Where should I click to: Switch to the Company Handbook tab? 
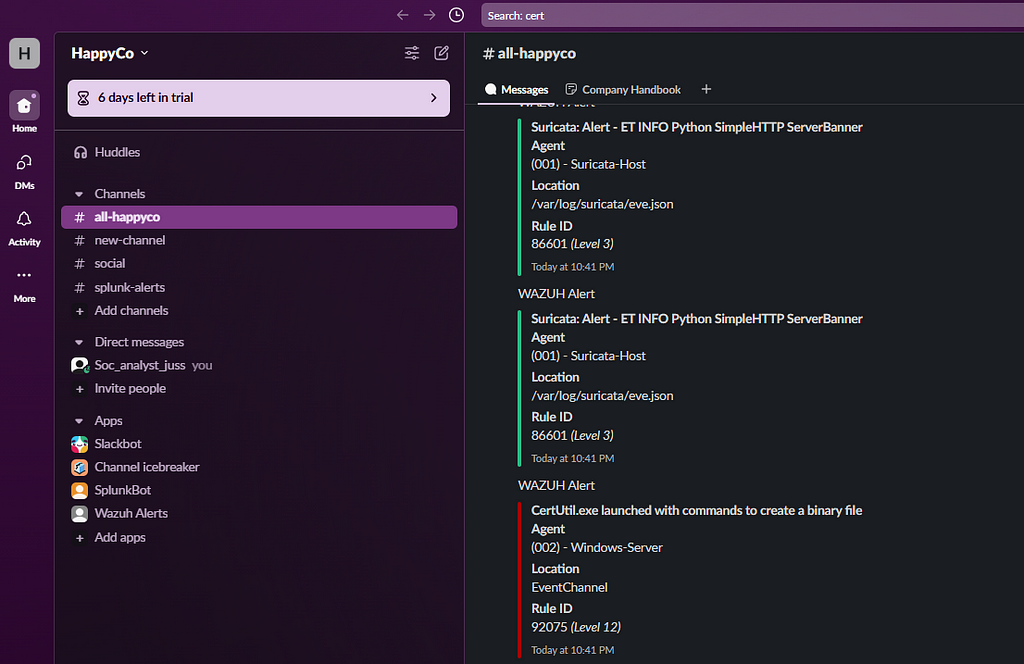623,89
